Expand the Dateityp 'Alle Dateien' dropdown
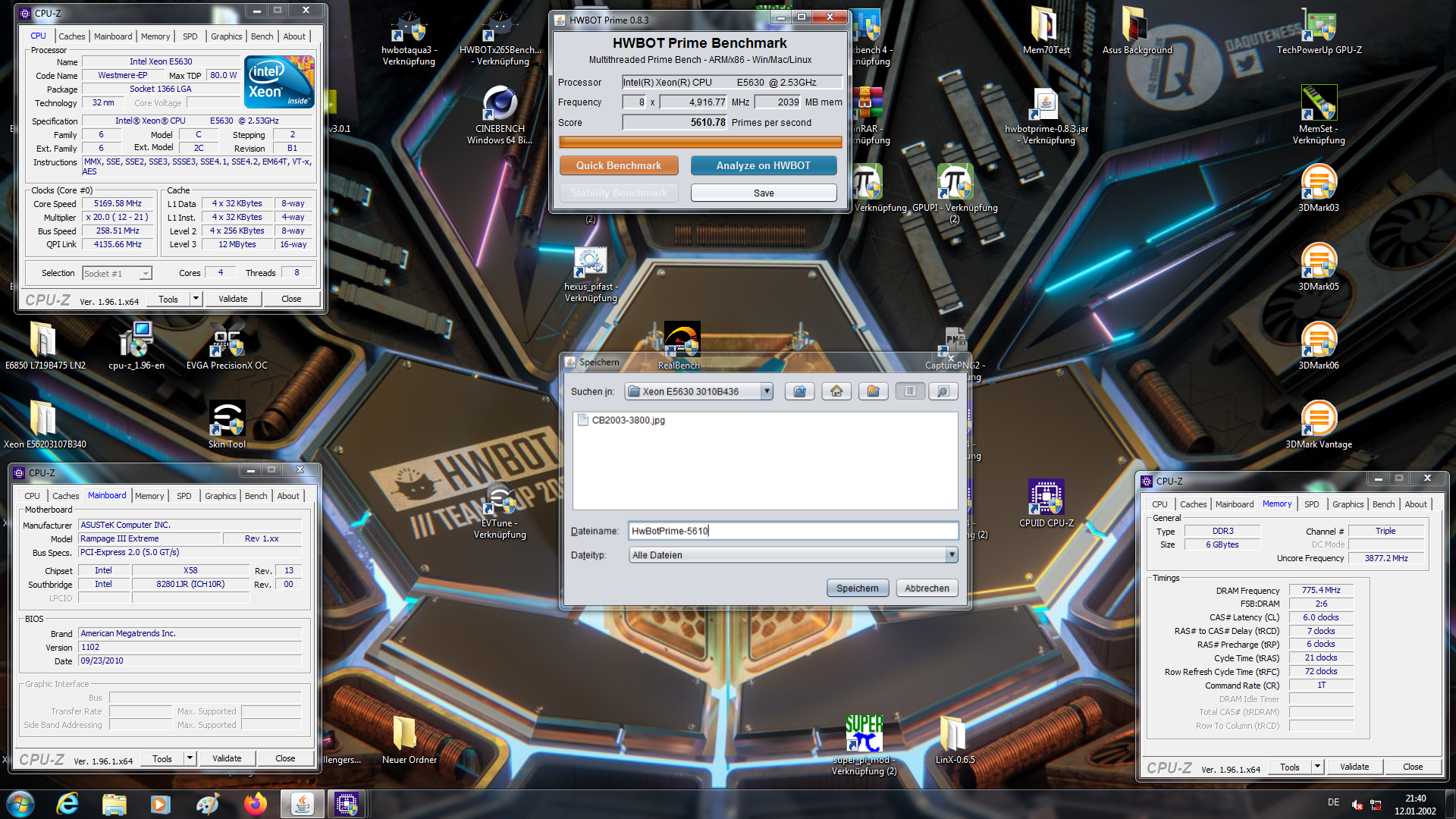1456x819 pixels. (952, 555)
